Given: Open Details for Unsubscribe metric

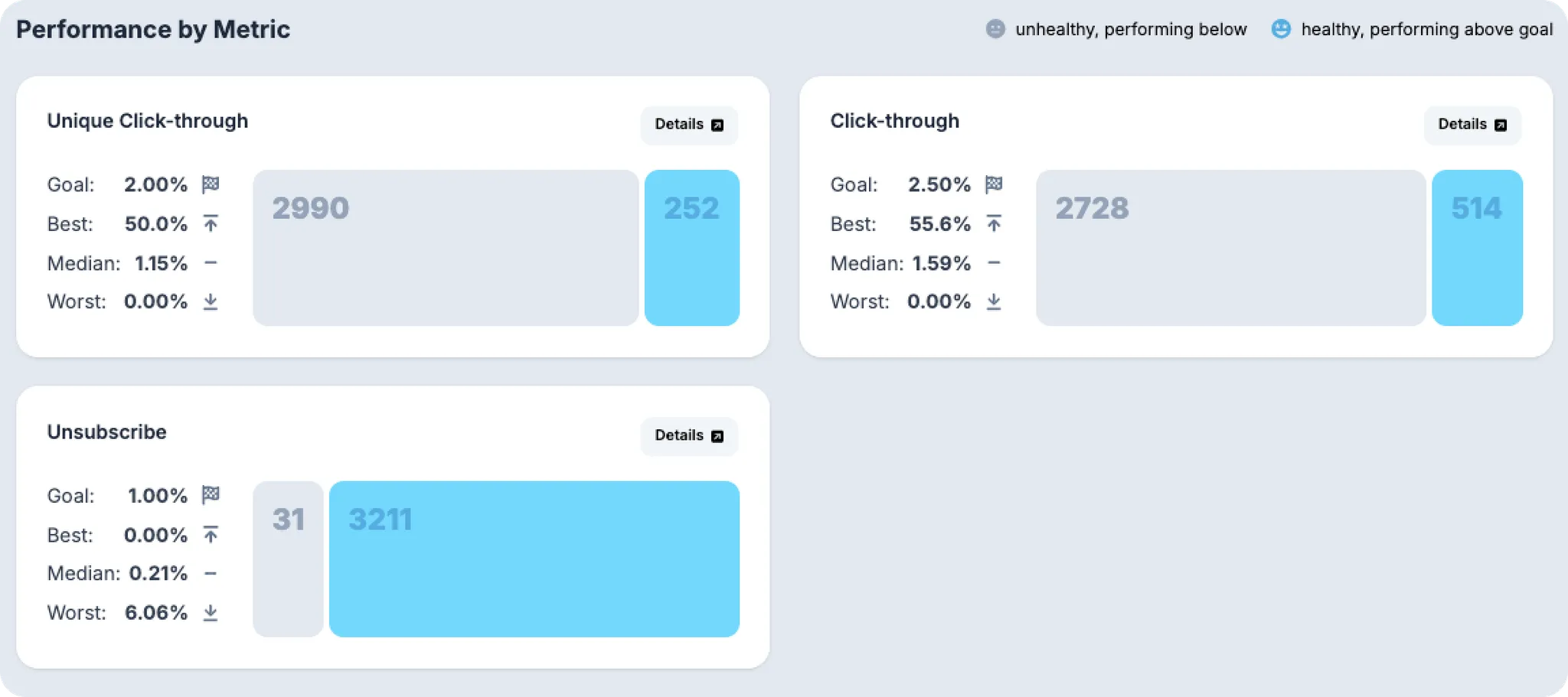Looking at the screenshot, I should click(x=689, y=435).
